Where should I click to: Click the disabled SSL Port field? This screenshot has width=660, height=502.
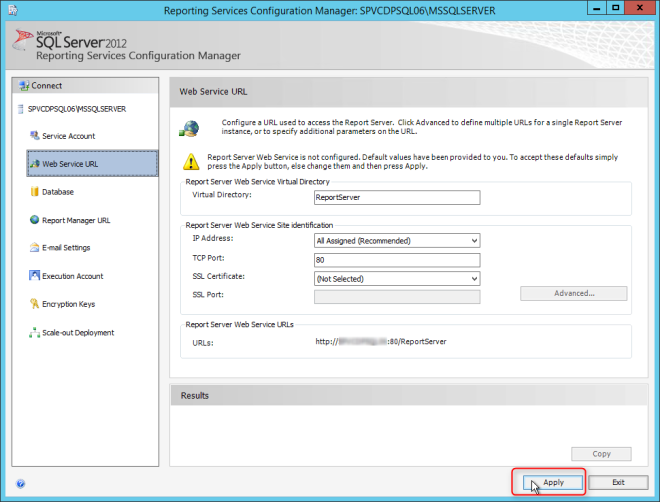click(397, 297)
